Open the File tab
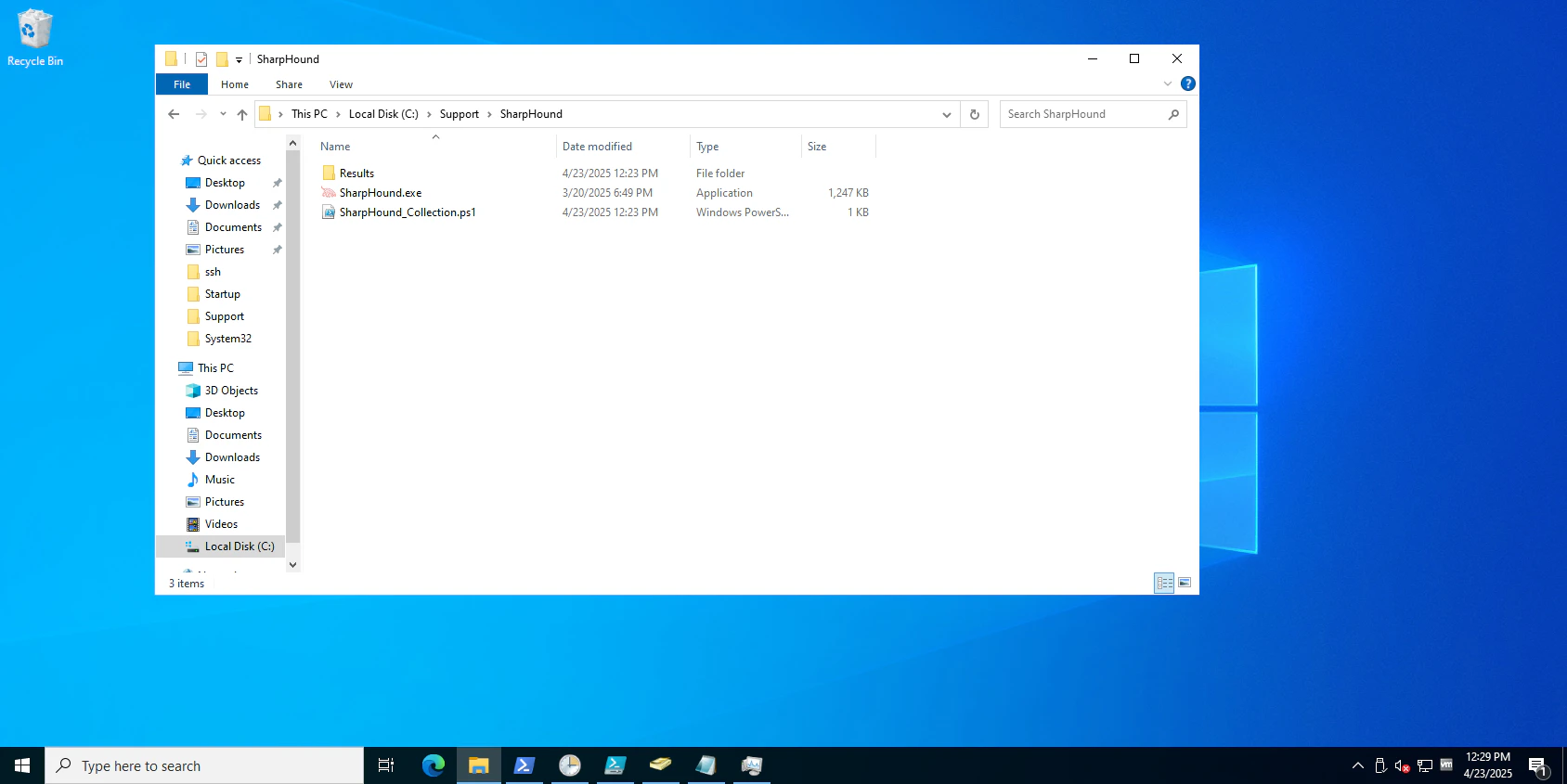Image resolution: width=1567 pixels, height=784 pixels. pyautogui.click(x=182, y=84)
